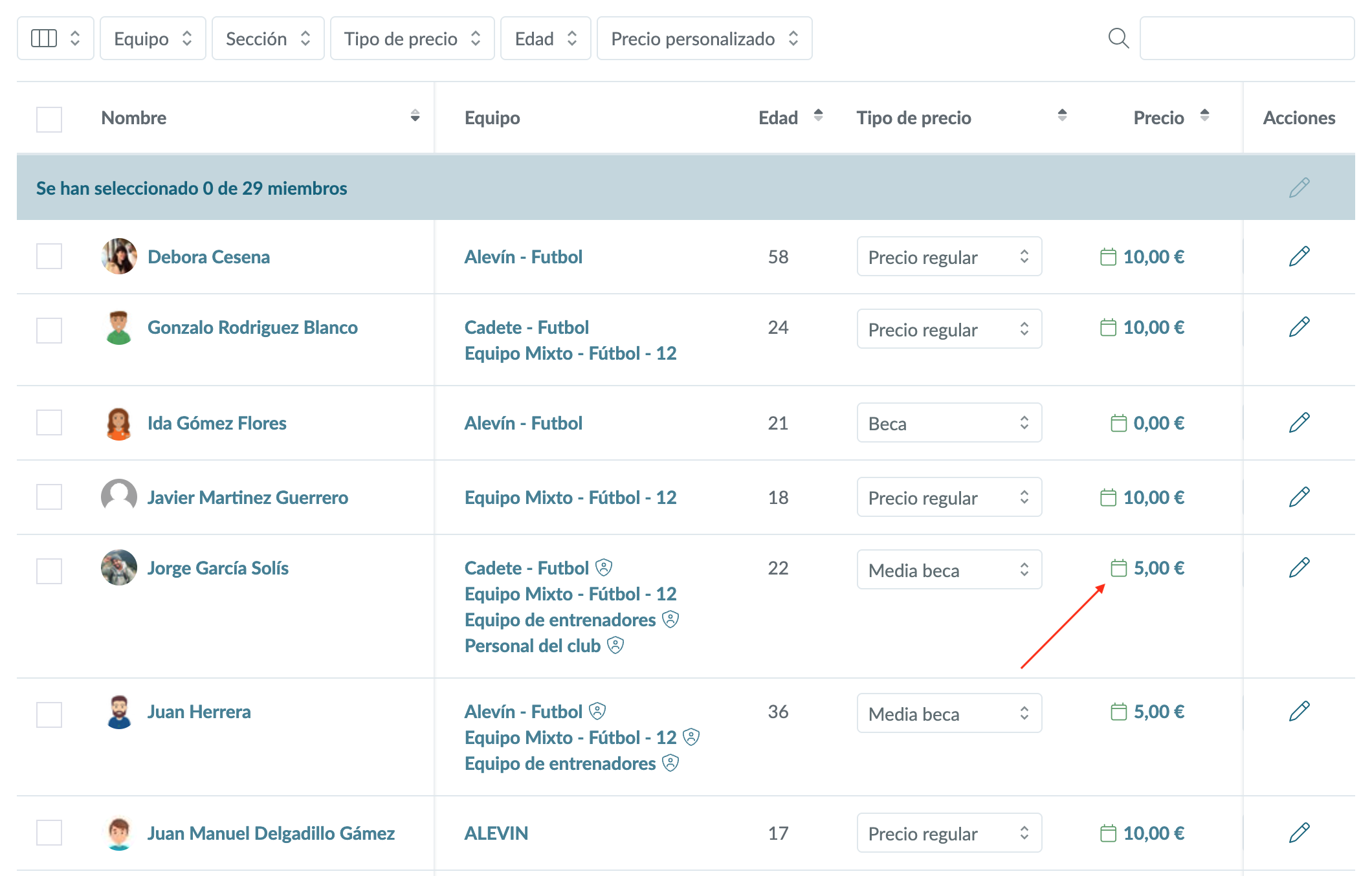Click the search magnifier icon

pos(1118,38)
